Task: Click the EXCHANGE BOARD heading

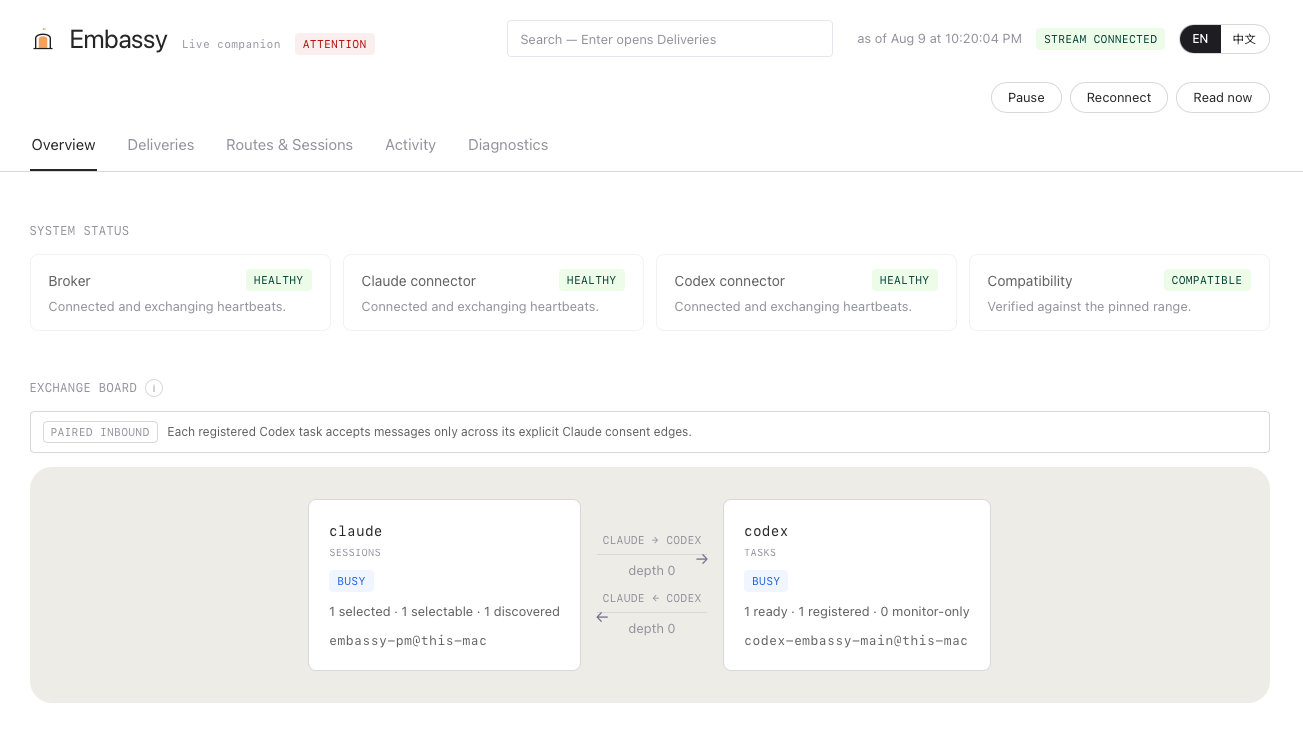Action: (83, 388)
